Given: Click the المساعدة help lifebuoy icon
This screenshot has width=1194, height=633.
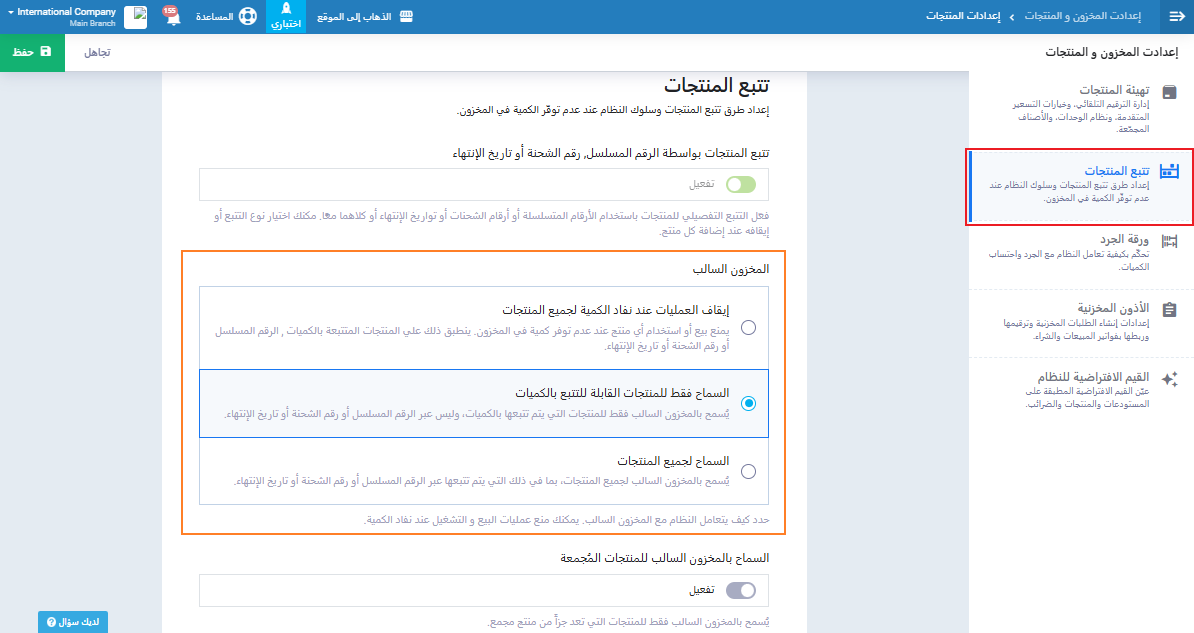Looking at the screenshot, I should pos(248,17).
